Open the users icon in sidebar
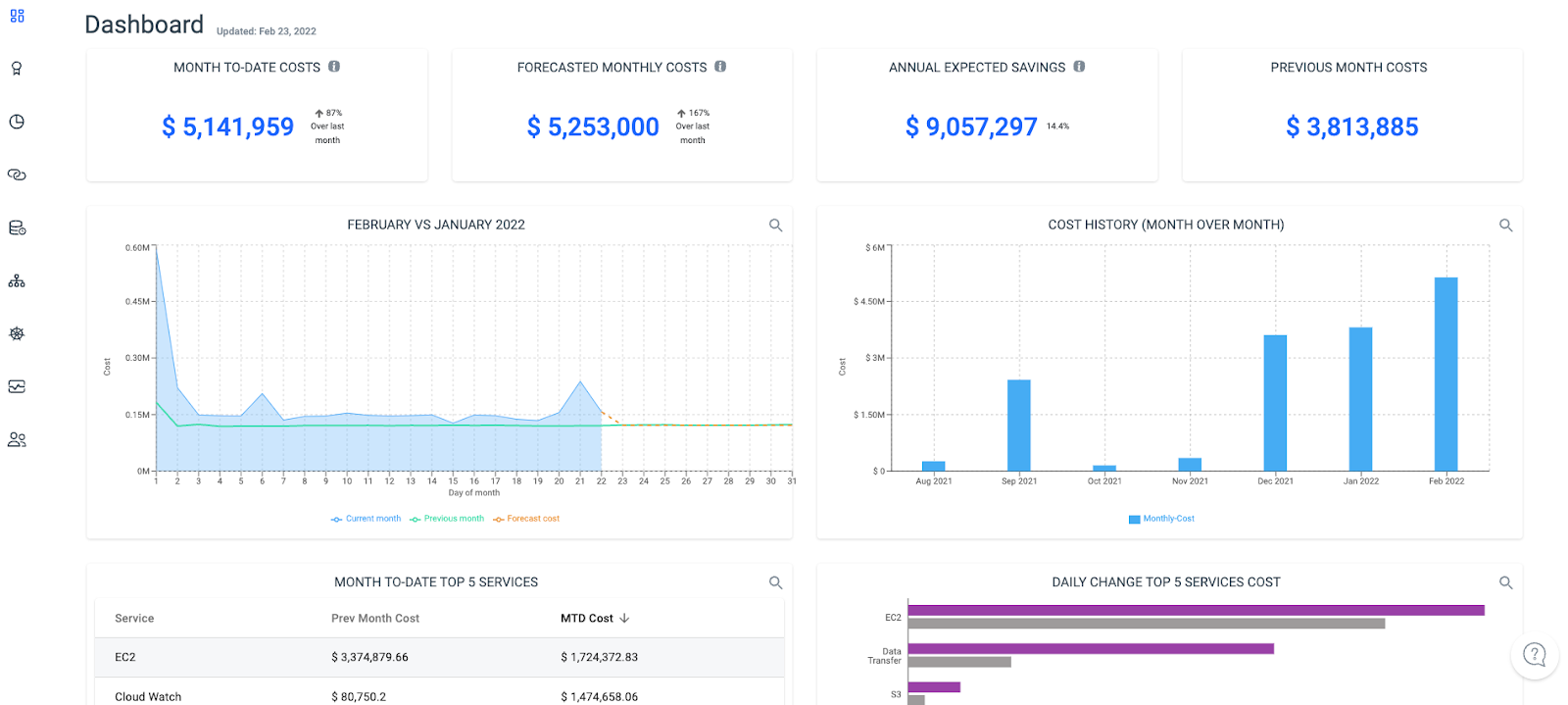The image size is (1568, 705). (x=17, y=439)
